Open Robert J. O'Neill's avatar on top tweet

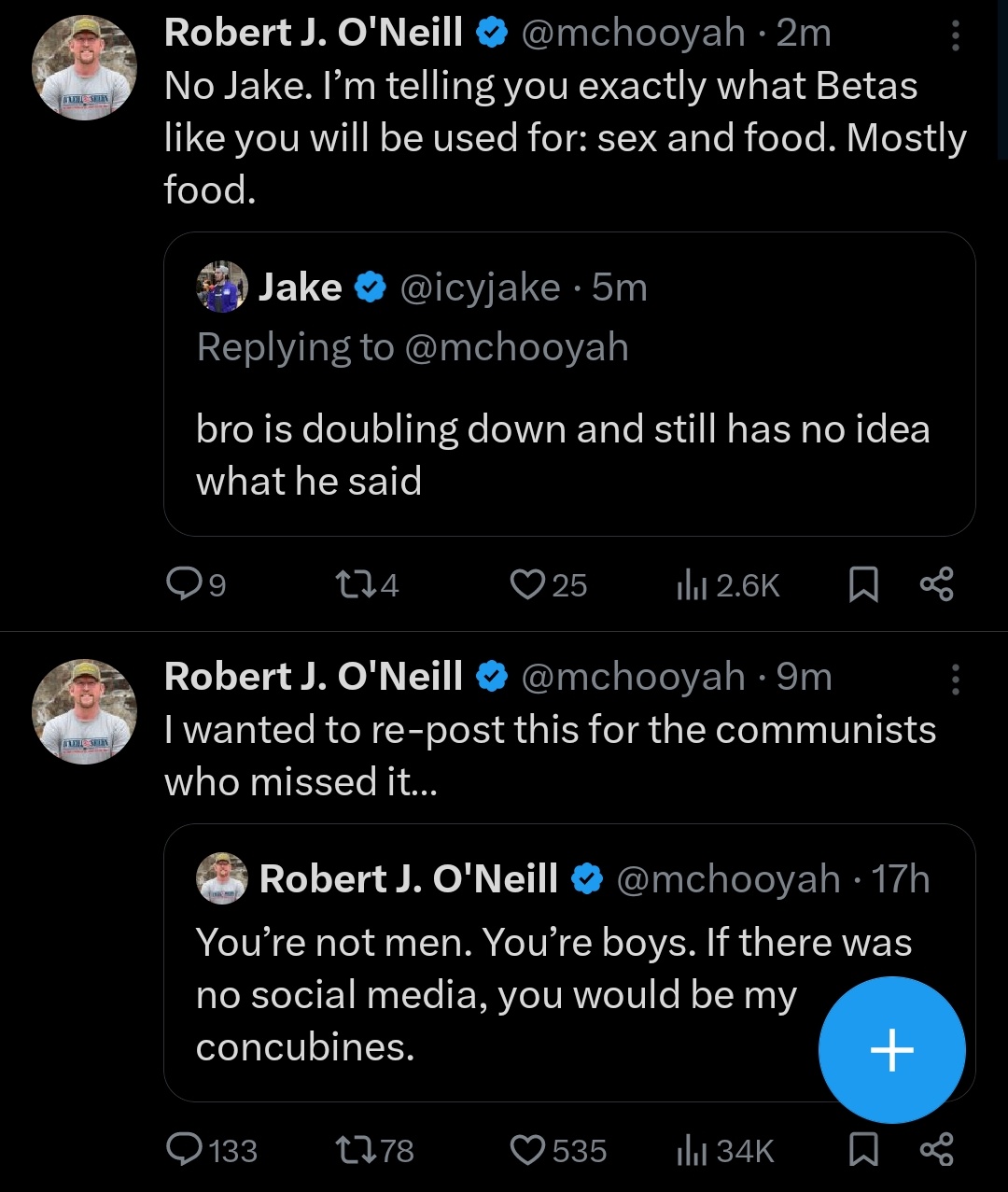(84, 67)
